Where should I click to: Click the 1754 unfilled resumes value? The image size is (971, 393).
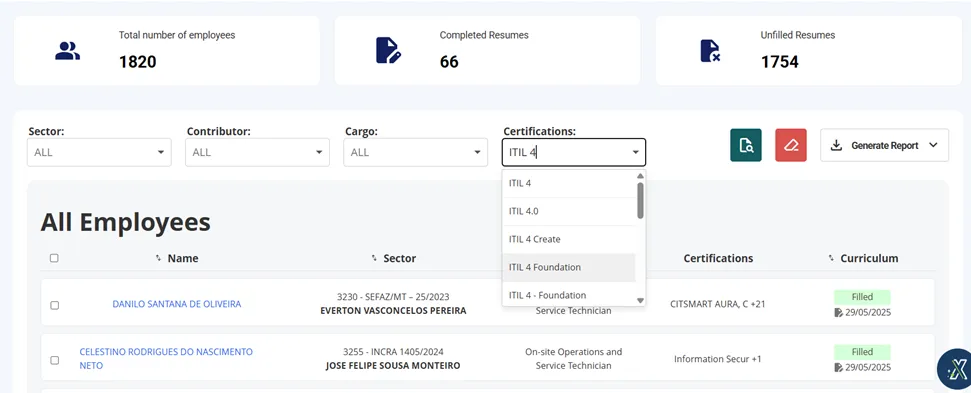tap(780, 62)
